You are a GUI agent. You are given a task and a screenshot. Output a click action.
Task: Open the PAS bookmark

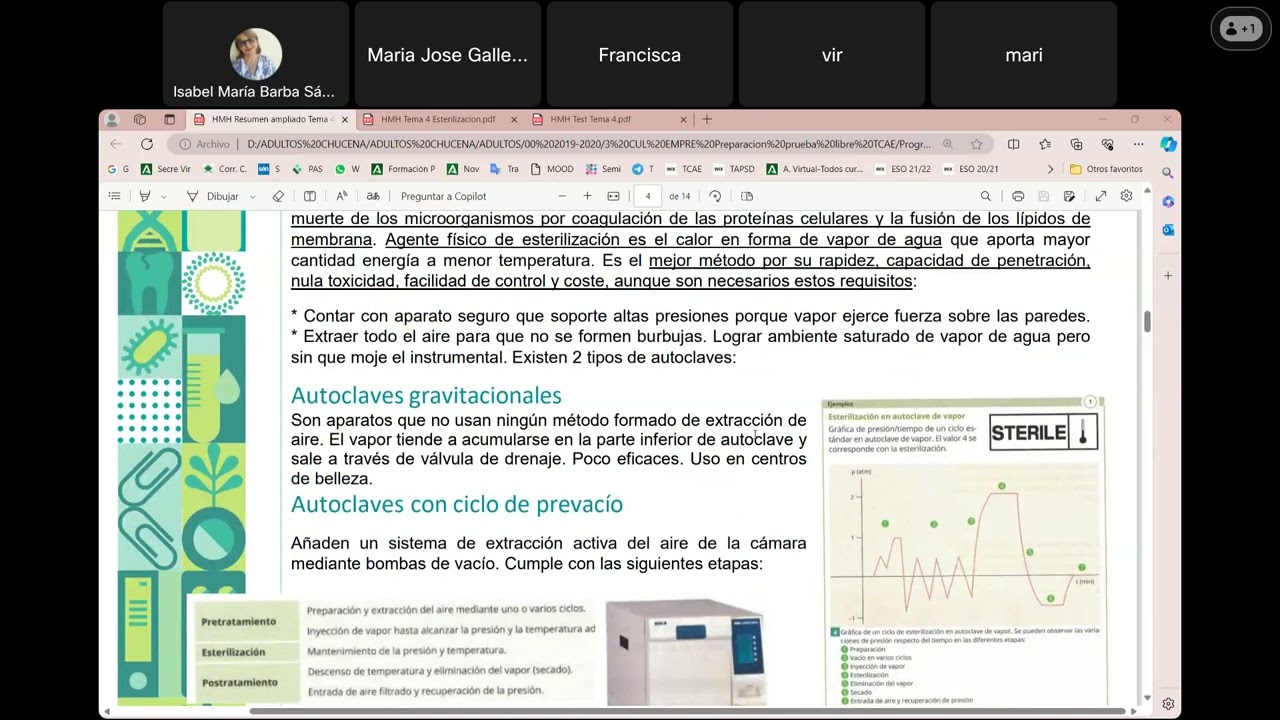tap(307, 169)
